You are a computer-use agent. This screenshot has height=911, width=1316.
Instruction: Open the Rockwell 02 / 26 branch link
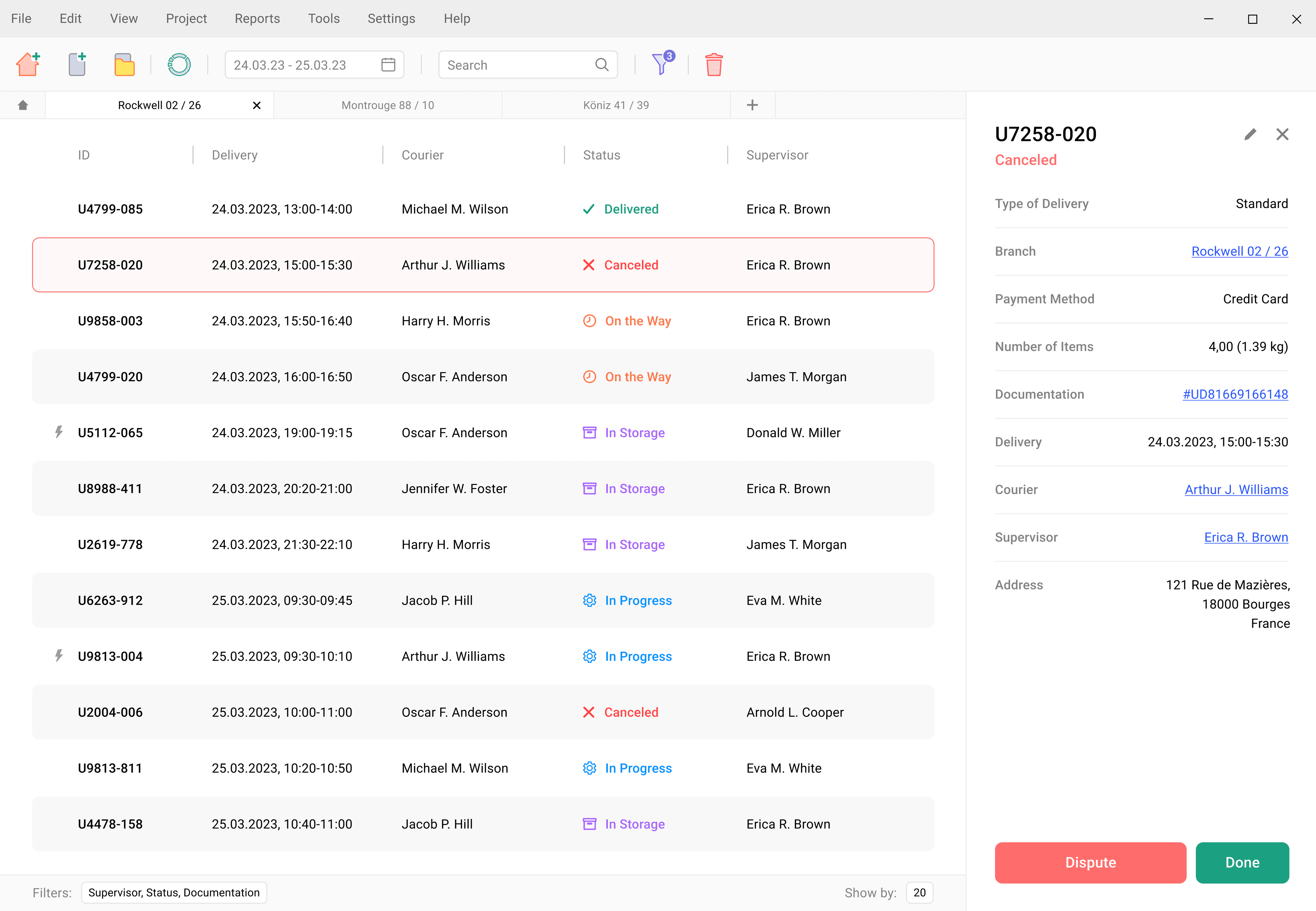(x=1240, y=251)
